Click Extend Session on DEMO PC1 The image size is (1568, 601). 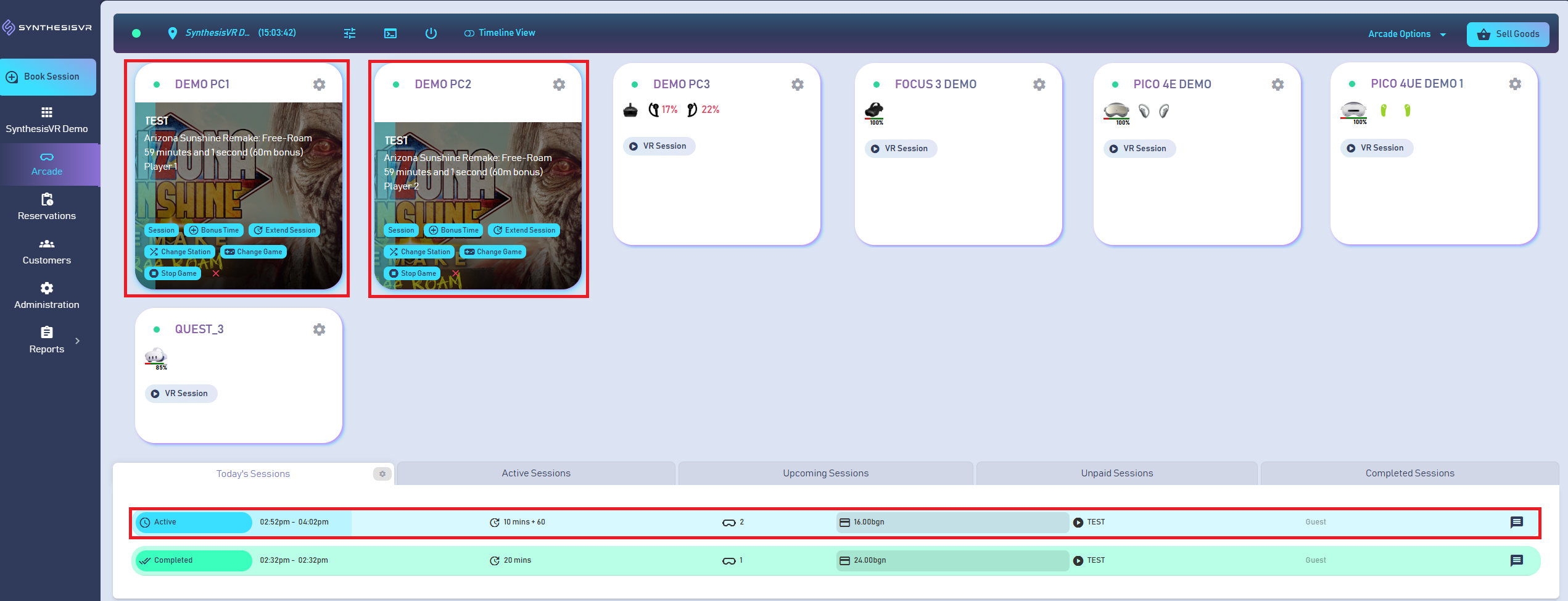coord(284,230)
